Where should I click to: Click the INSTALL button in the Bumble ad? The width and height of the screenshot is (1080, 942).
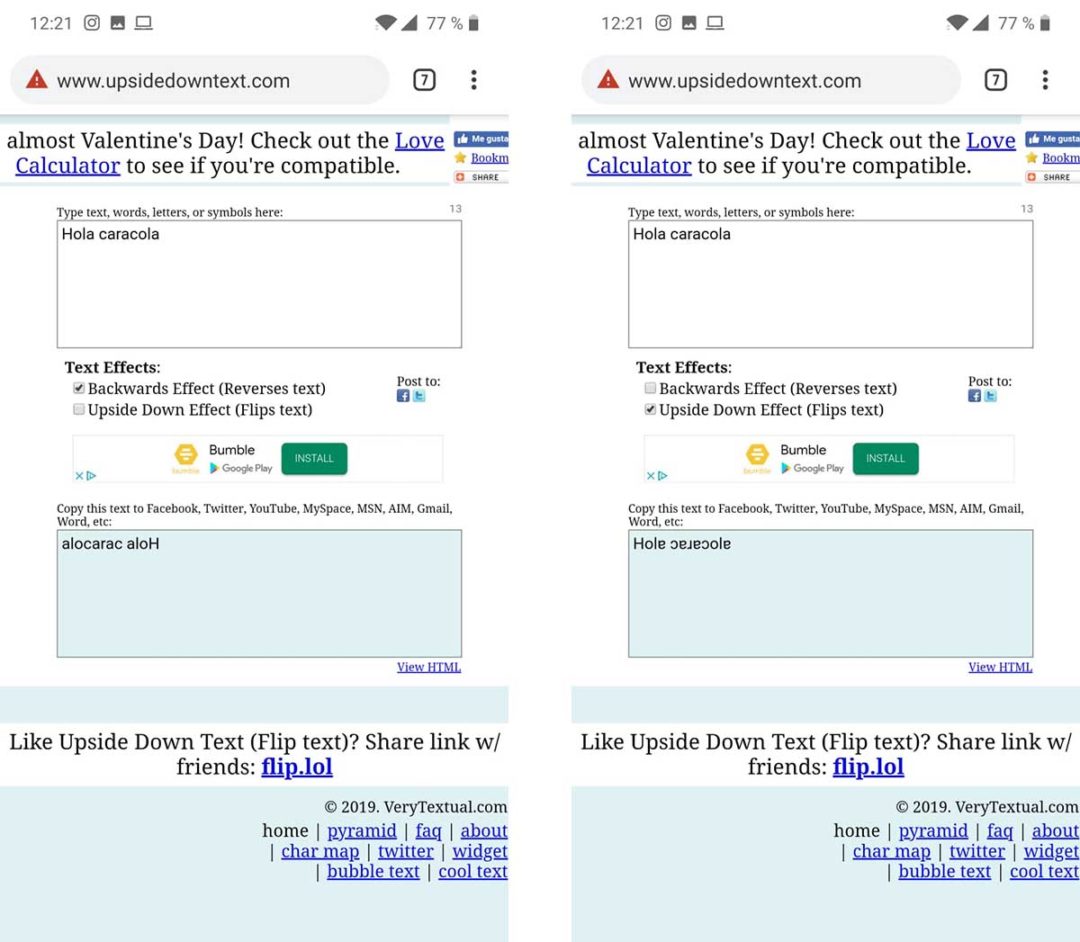[x=314, y=458]
